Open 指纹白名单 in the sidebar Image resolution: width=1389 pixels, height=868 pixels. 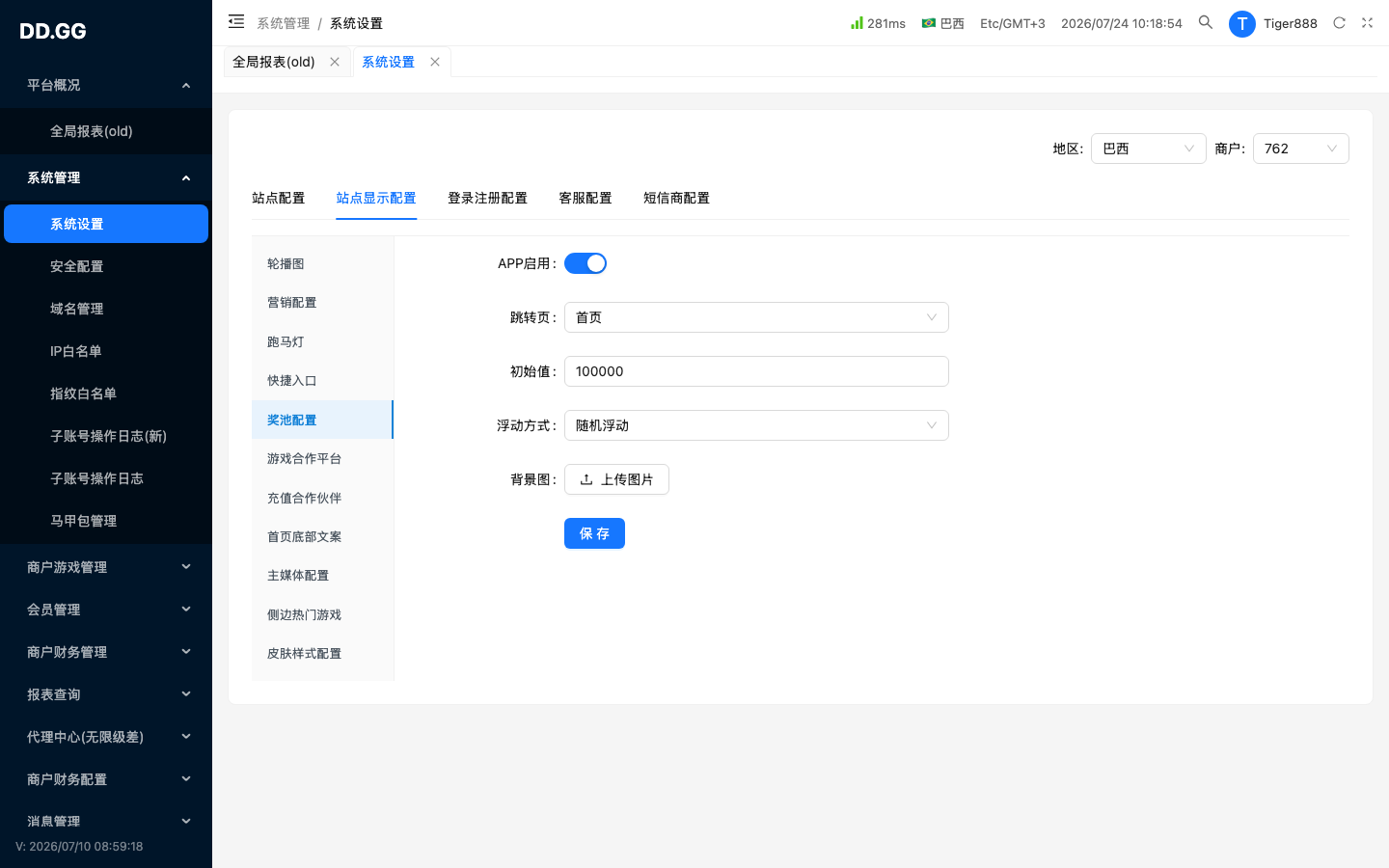[106, 393]
